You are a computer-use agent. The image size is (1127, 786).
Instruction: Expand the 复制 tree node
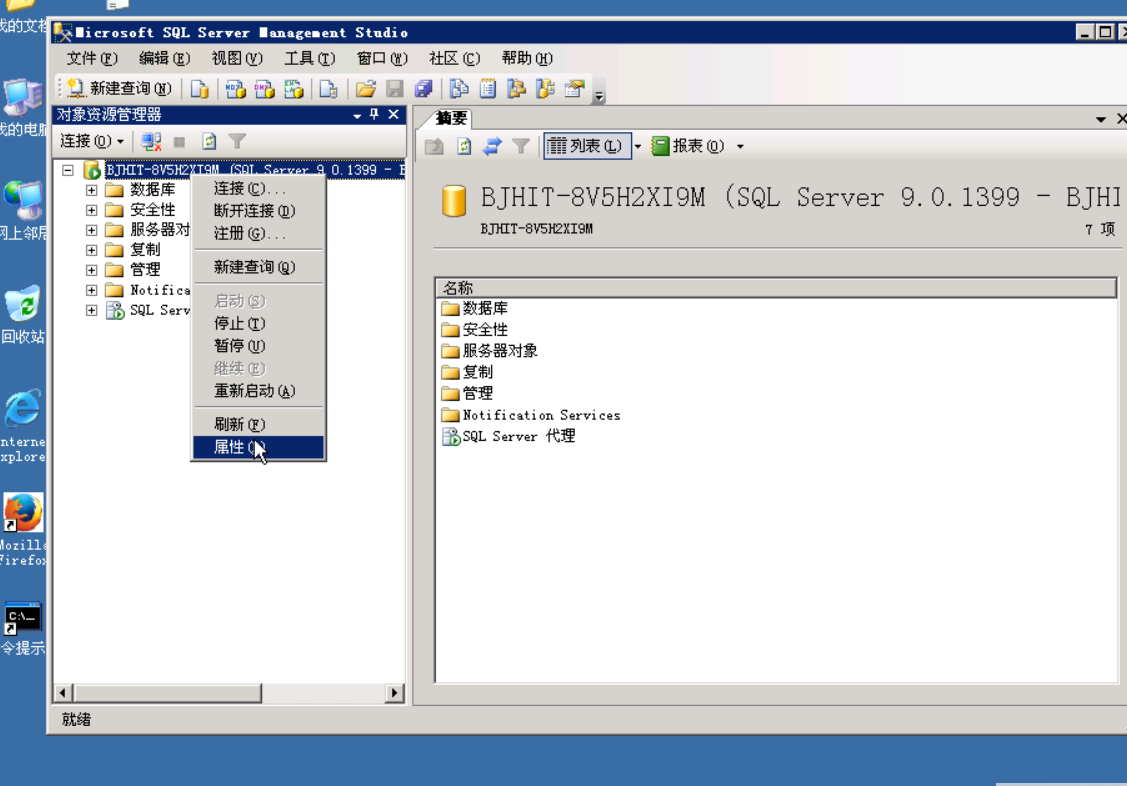[91, 251]
